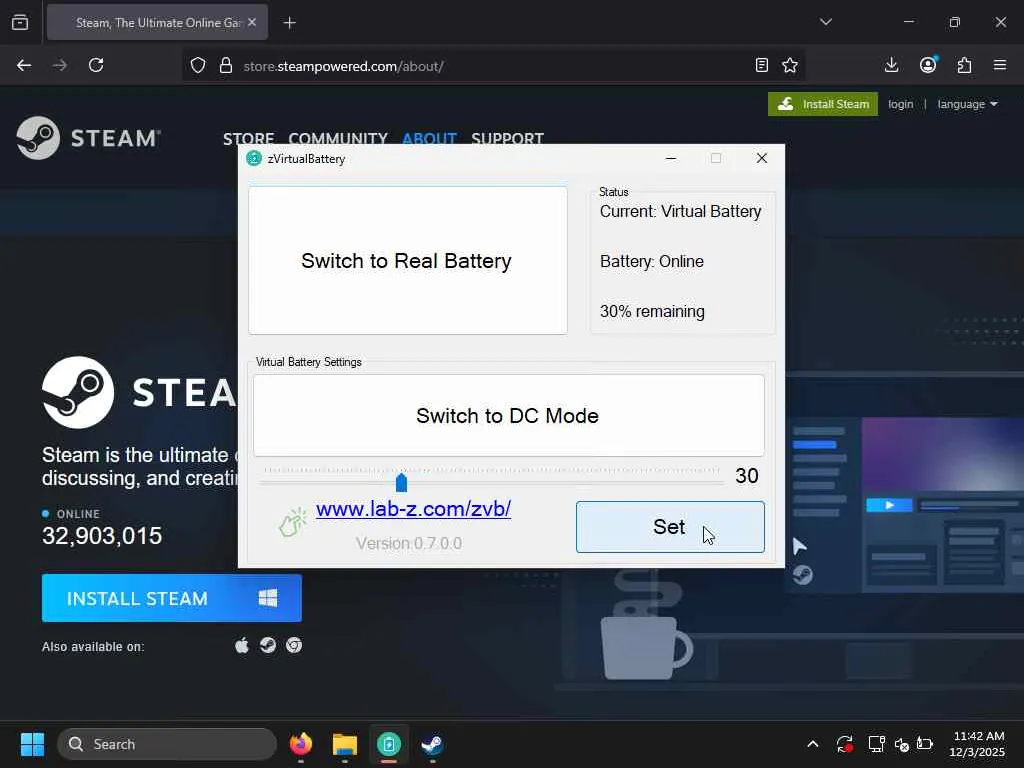The height and width of the screenshot is (768, 1024).
Task: Click the battery tray icon
Action: (x=925, y=744)
